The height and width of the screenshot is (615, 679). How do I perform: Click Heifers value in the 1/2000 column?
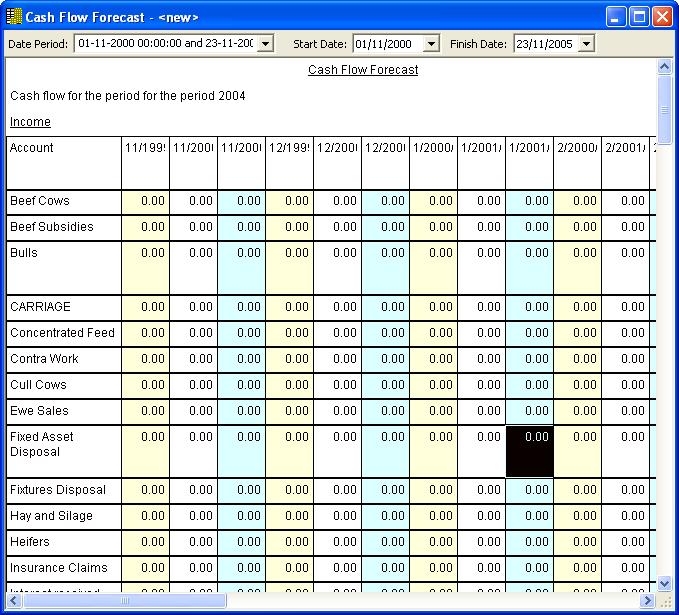[x=433, y=543]
